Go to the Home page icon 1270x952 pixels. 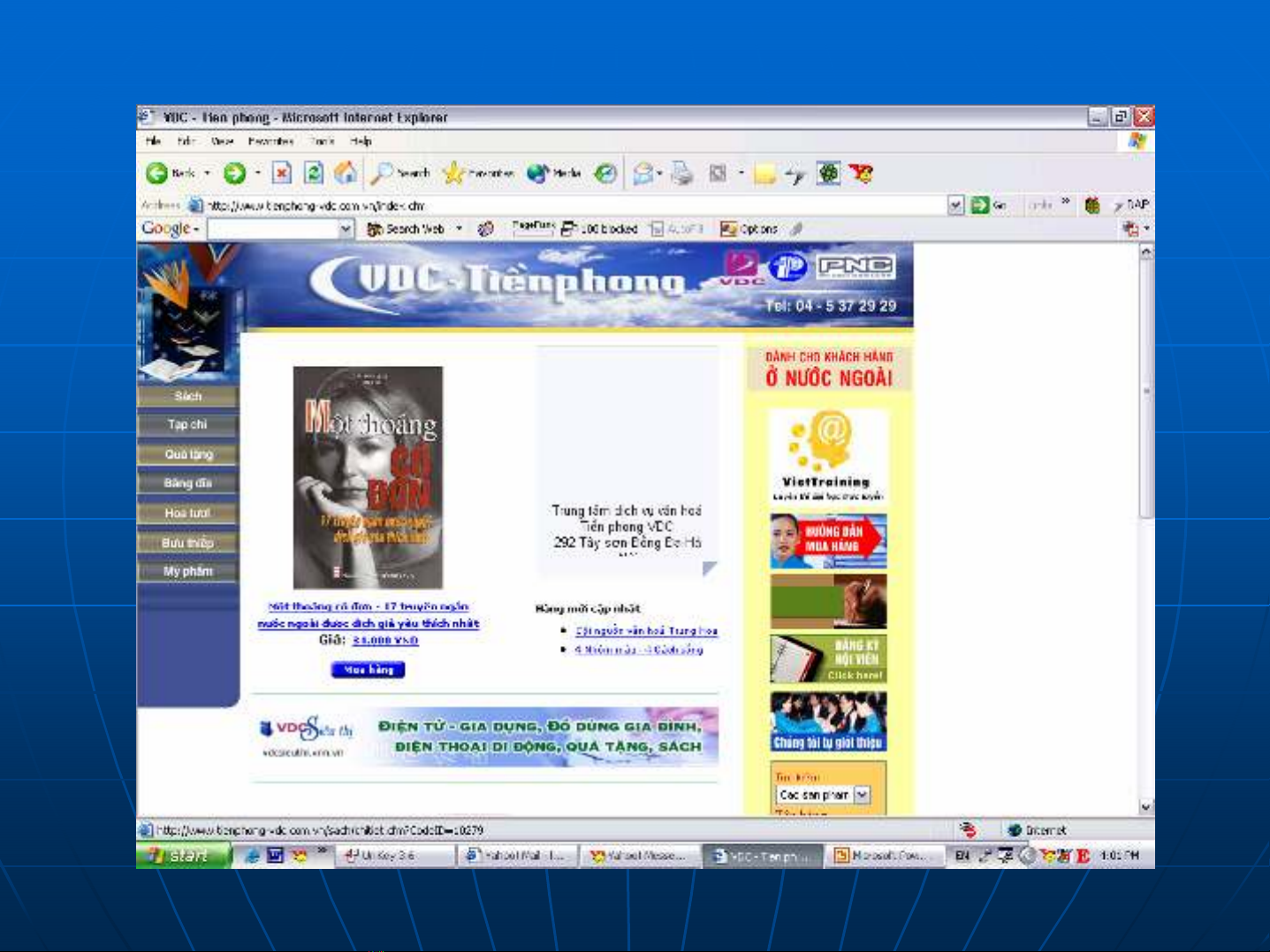(346, 173)
